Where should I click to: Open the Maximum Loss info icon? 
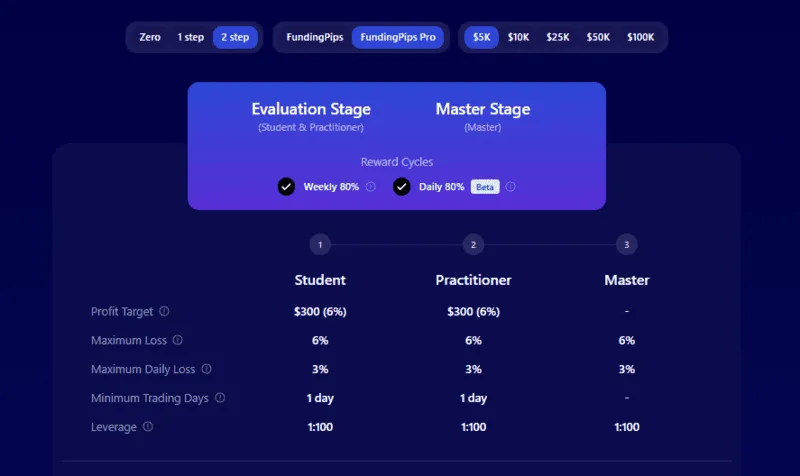click(178, 340)
